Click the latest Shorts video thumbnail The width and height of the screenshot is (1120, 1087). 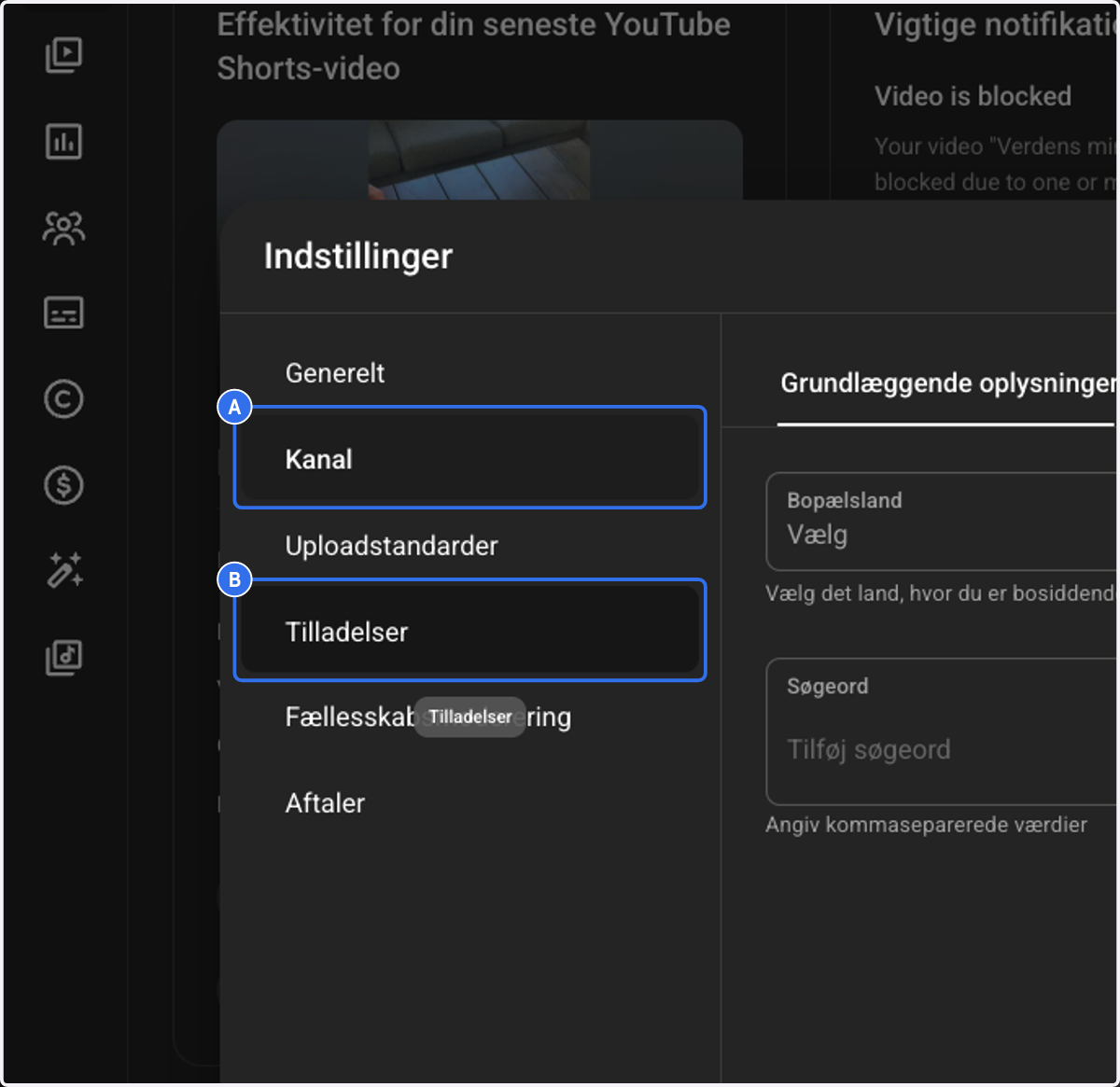(x=480, y=160)
